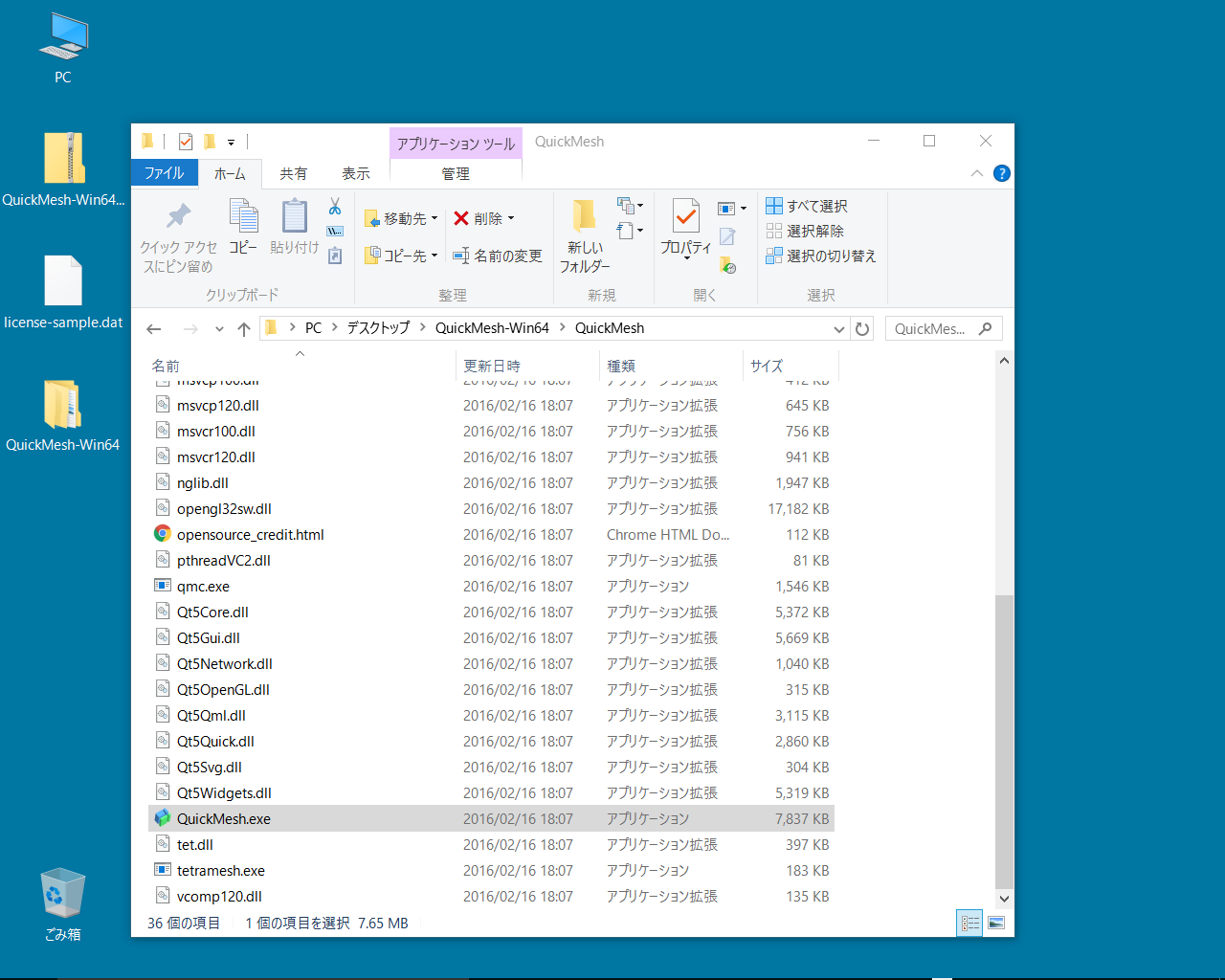Viewport: 1225px width, 980px height.
Task: Go back with the Back arrow
Action: point(153,328)
